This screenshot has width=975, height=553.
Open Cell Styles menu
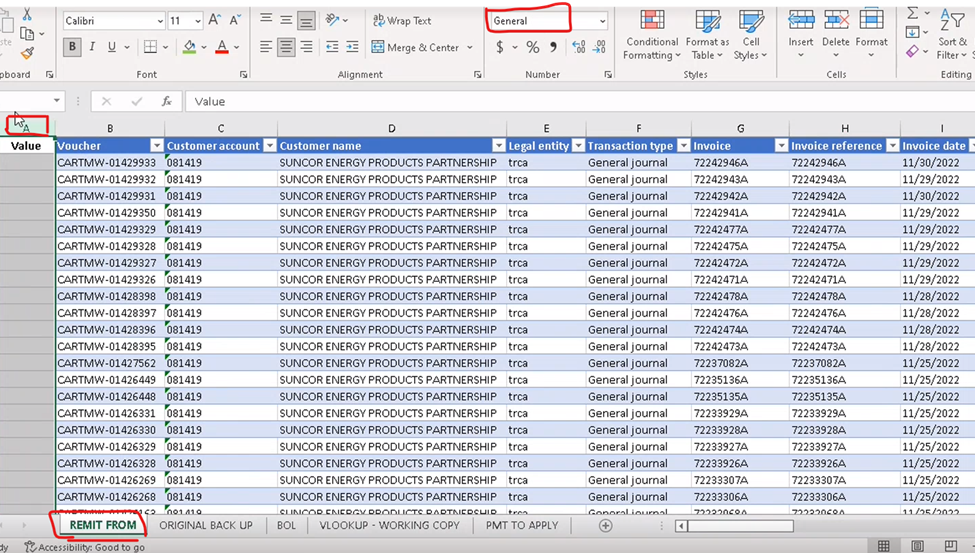751,35
